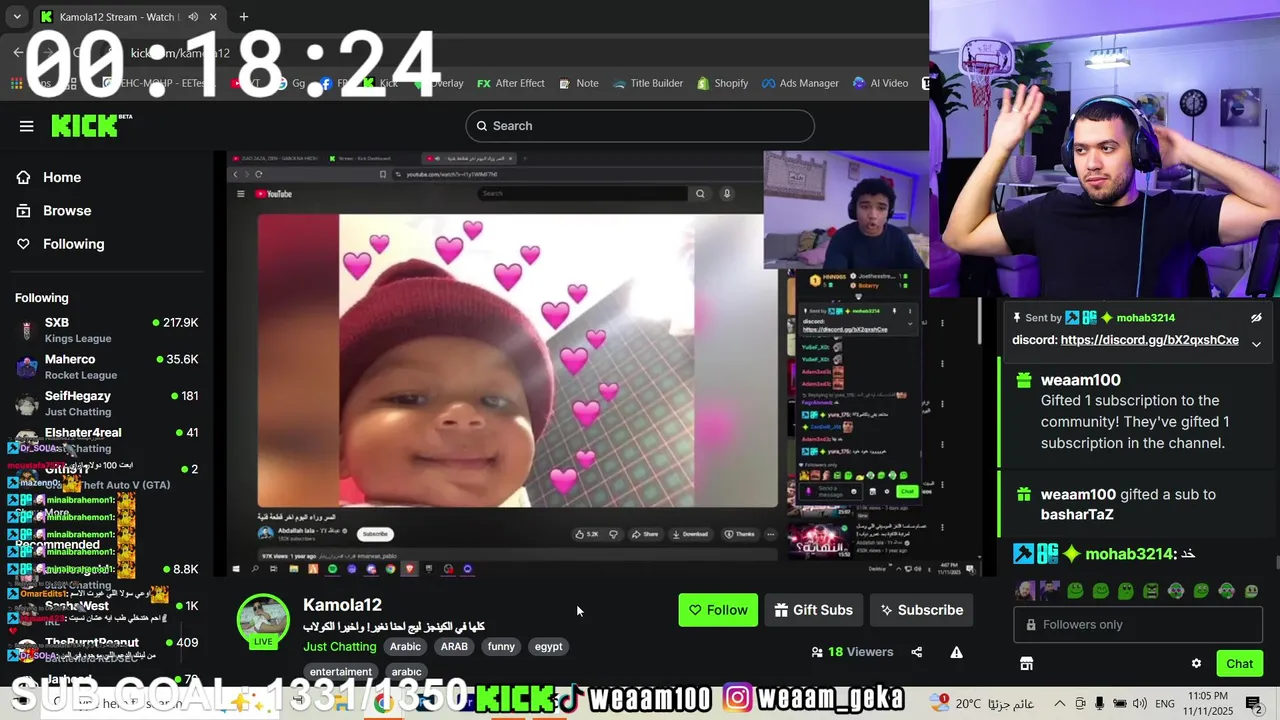This screenshot has width=1280, height=720.
Task: Open the Title Builder bookmark
Action: [x=647, y=83]
